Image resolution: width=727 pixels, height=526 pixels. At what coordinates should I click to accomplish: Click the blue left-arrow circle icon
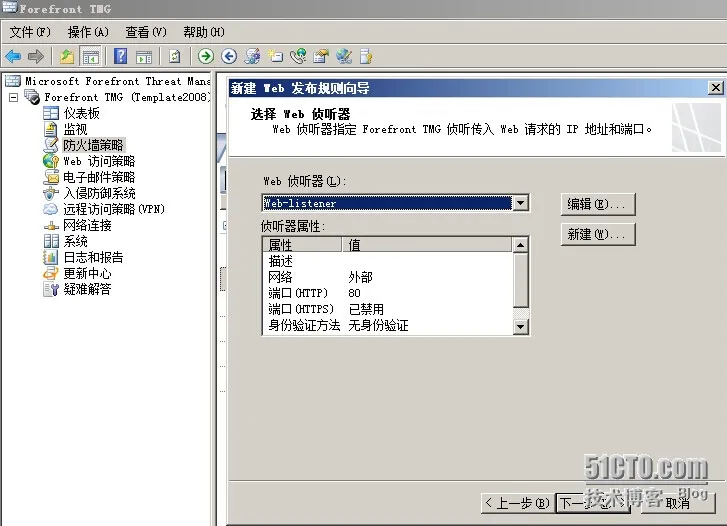coord(229,57)
